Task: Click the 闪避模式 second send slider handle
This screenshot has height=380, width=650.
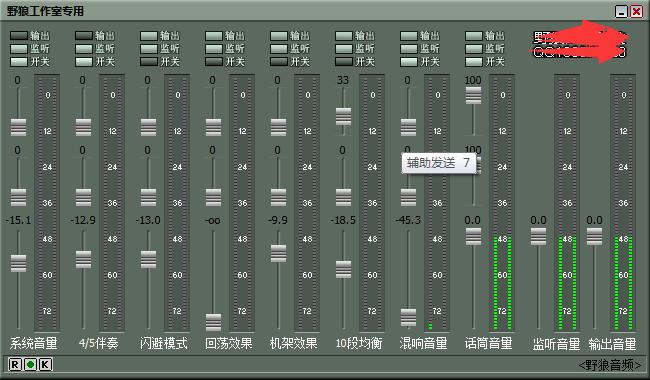Action: coord(148,198)
